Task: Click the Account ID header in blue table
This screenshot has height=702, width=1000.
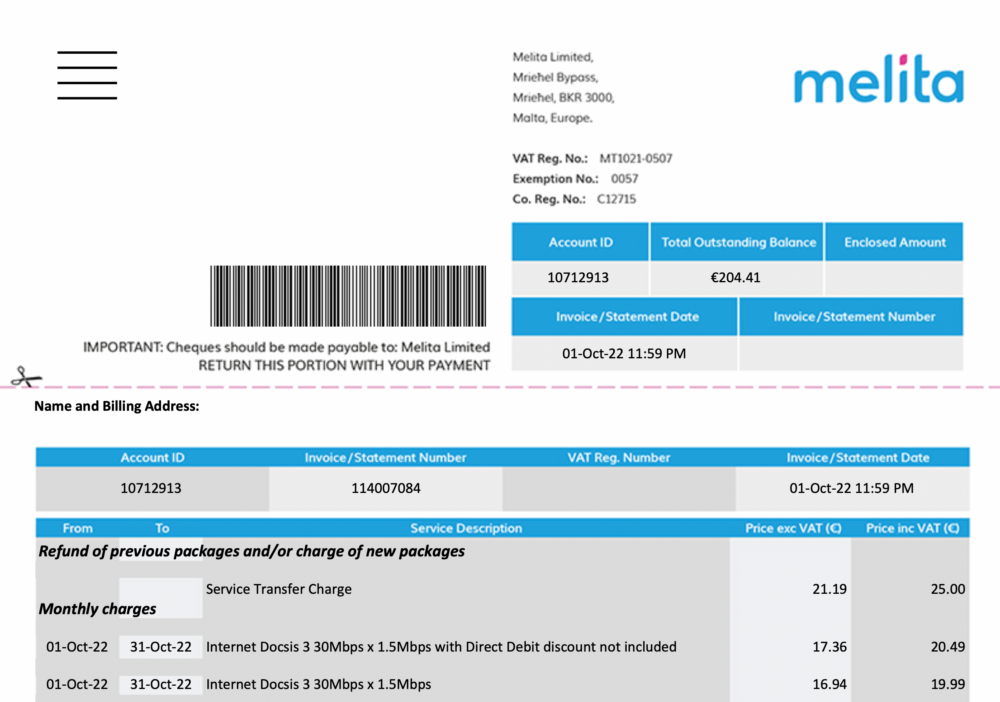Action: pyautogui.click(x=580, y=241)
